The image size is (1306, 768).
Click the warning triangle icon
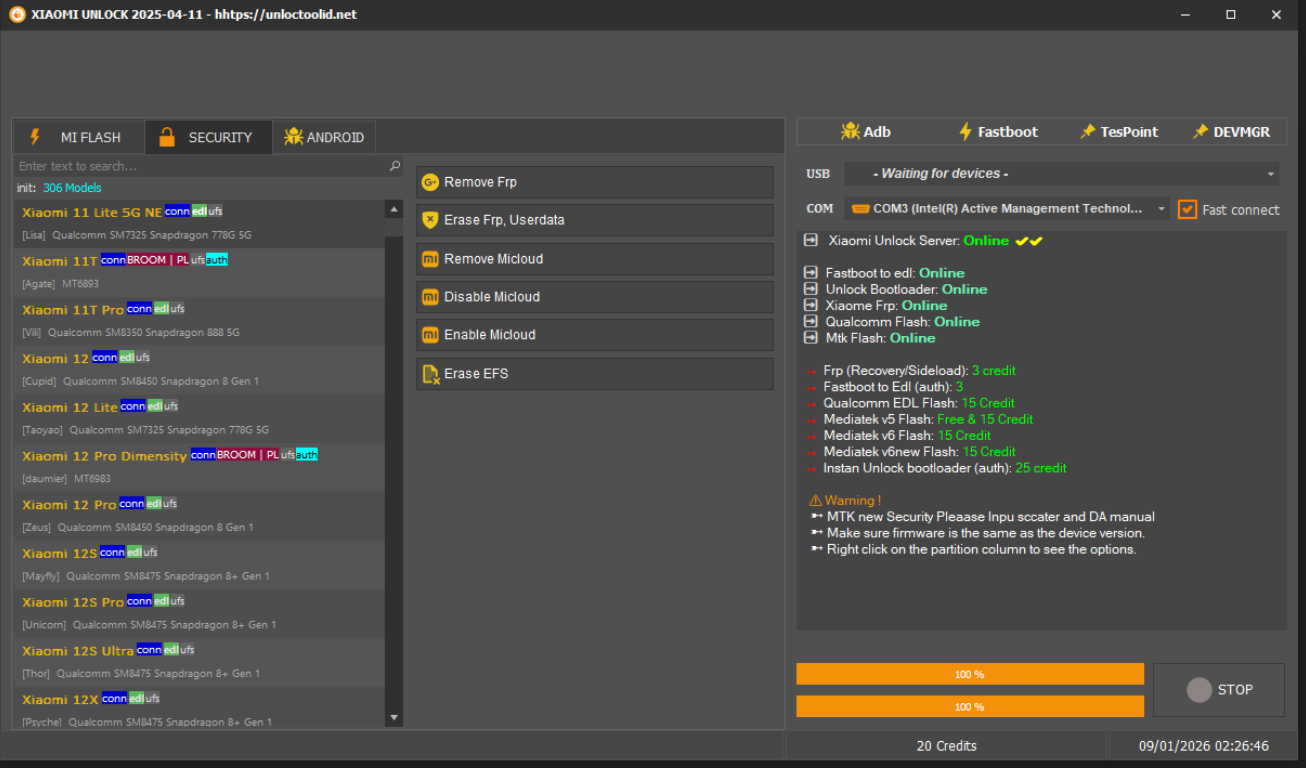point(815,501)
